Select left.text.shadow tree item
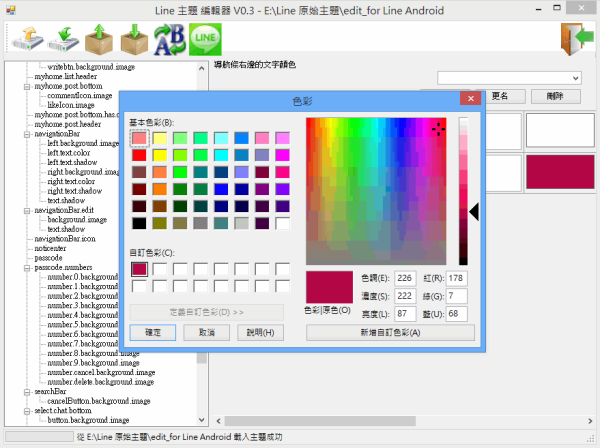The image size is (600, 448). pos(72,162)
